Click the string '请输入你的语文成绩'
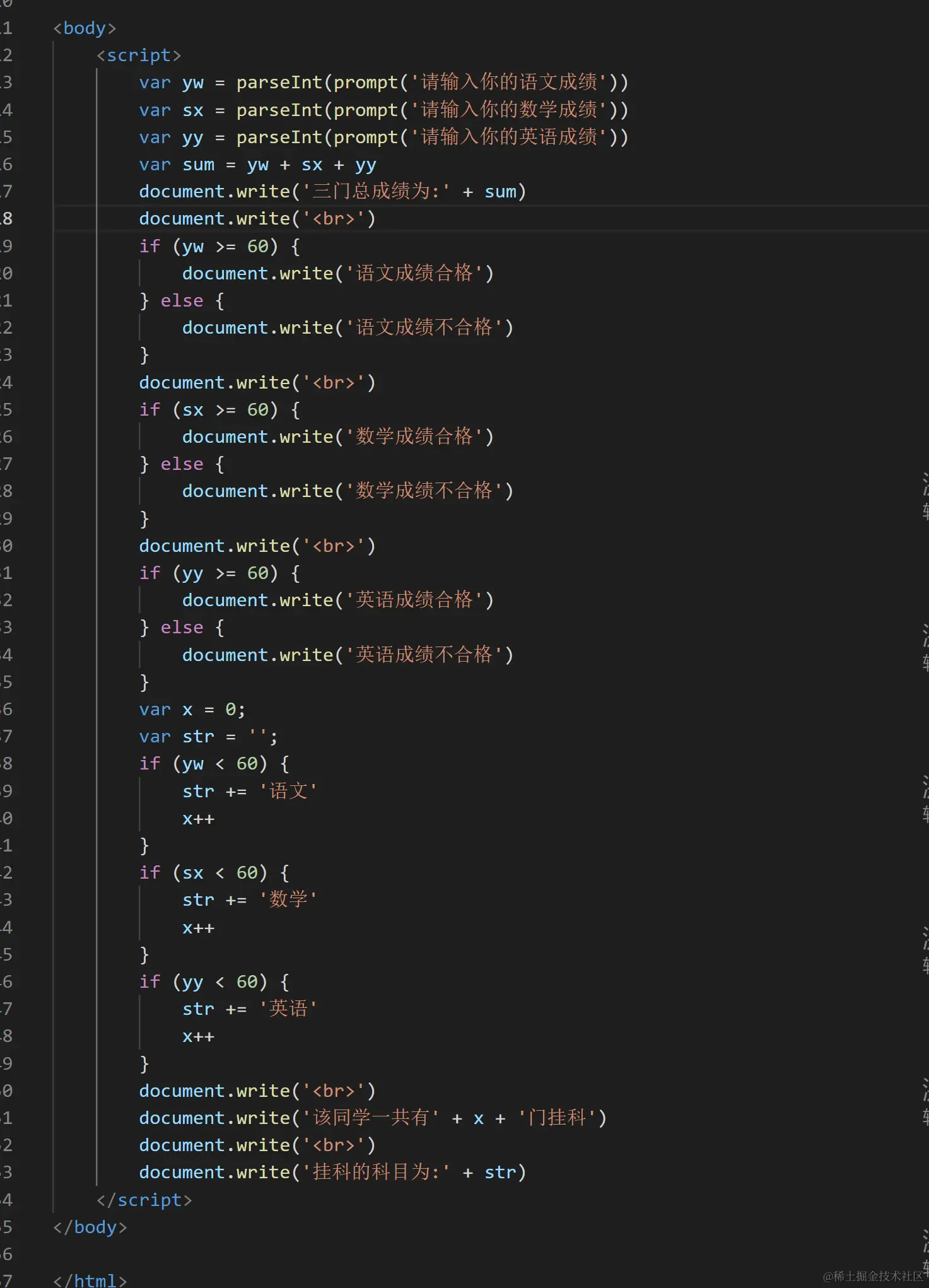Image resolution: width=929 pixels, height=1288 pixels. 509,82
